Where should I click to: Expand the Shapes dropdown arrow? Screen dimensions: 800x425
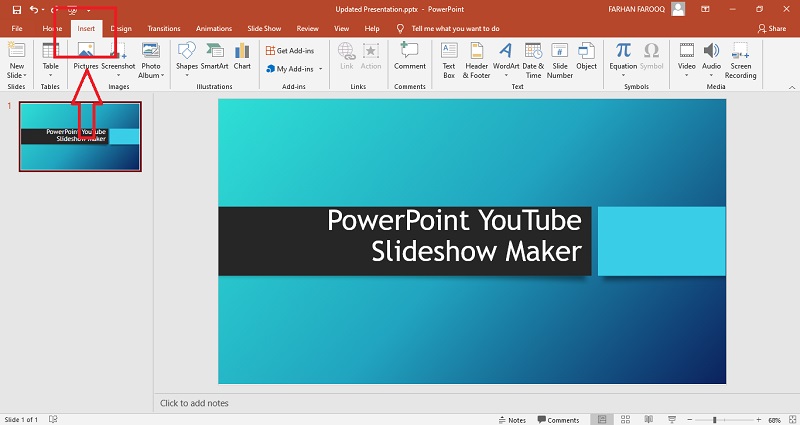point(187,76)
